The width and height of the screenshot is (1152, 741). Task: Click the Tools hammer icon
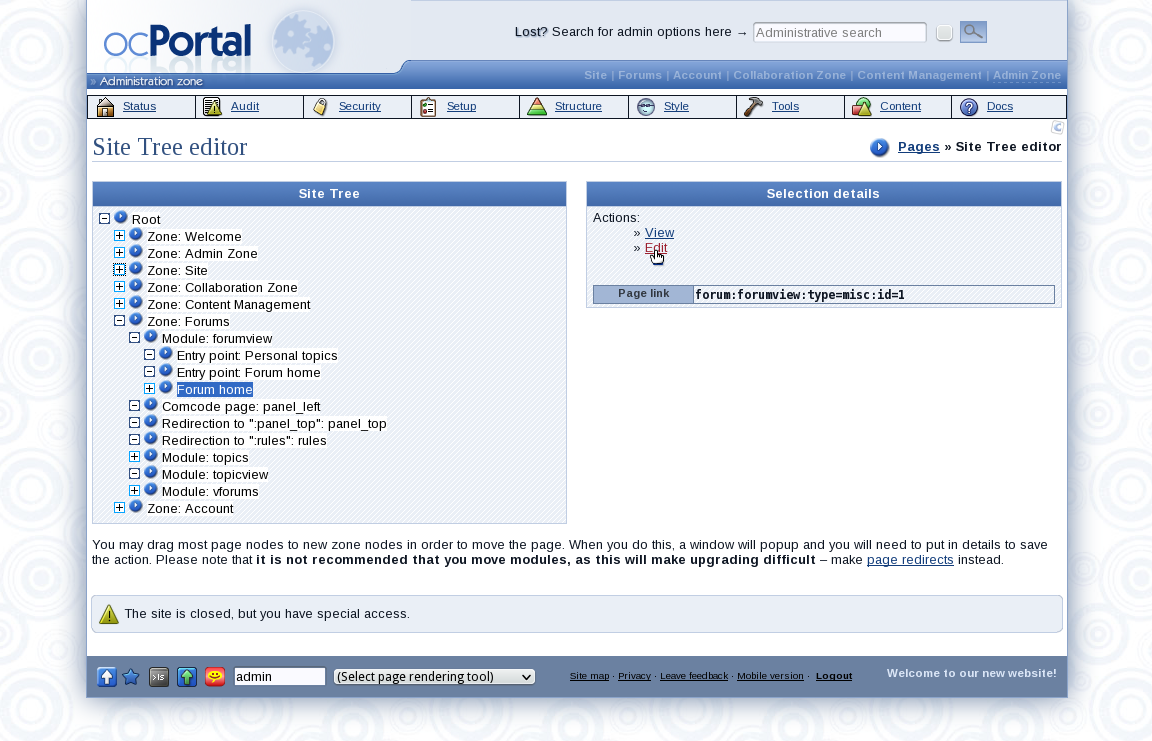pyautogui.click(x=753, y=107)
